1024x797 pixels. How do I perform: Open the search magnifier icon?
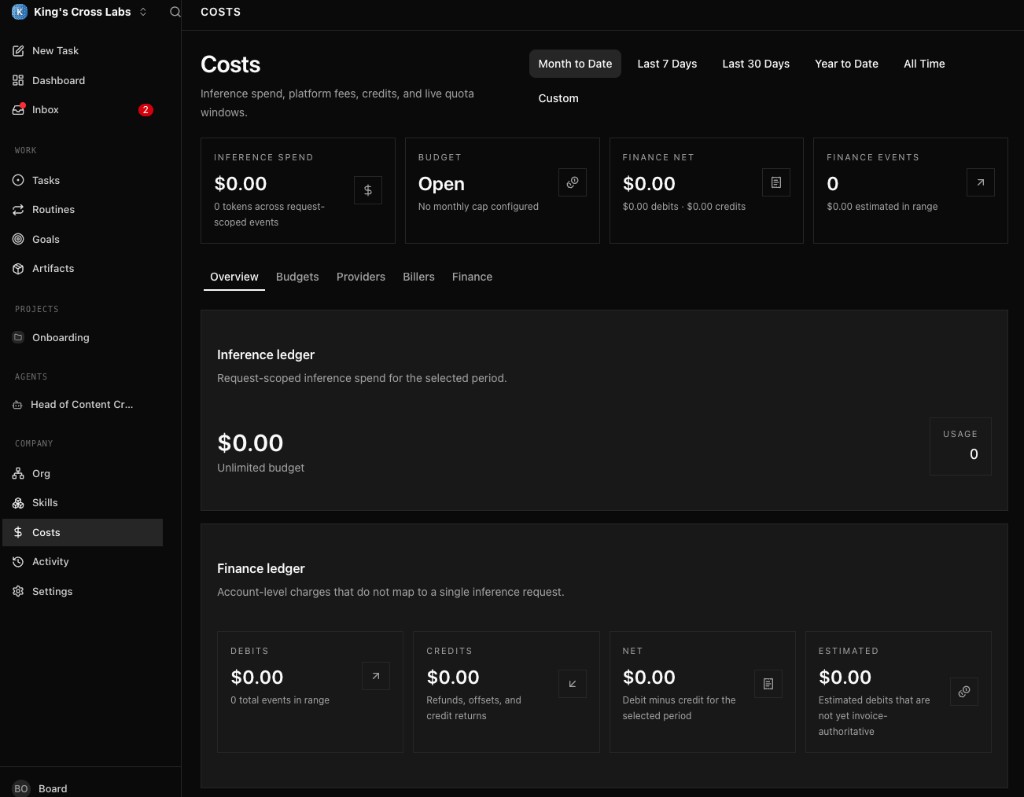[x=175, y=12]
